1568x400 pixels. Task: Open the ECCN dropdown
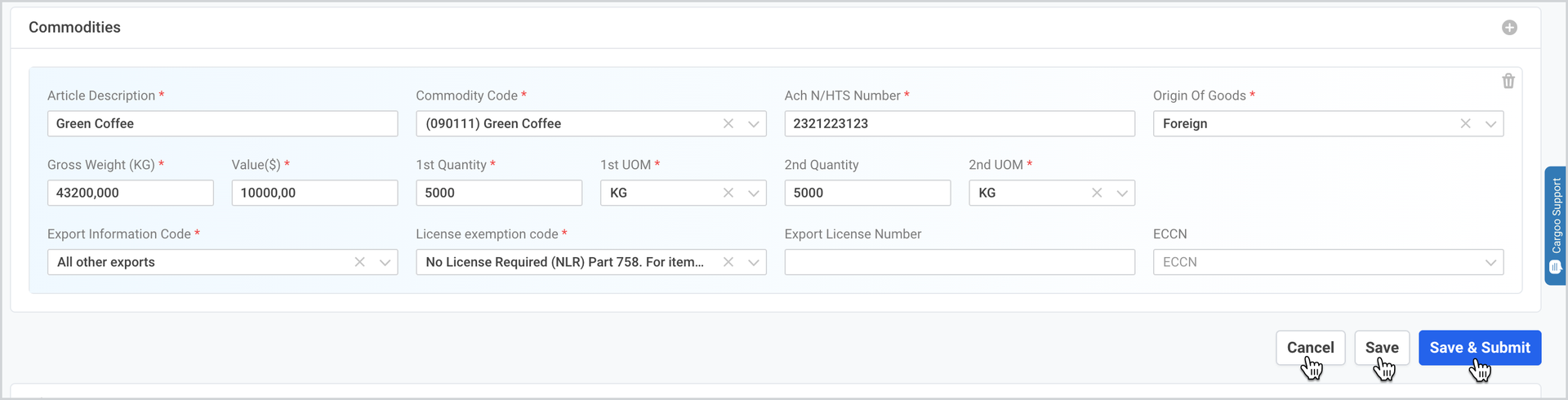pos(1491,263)
